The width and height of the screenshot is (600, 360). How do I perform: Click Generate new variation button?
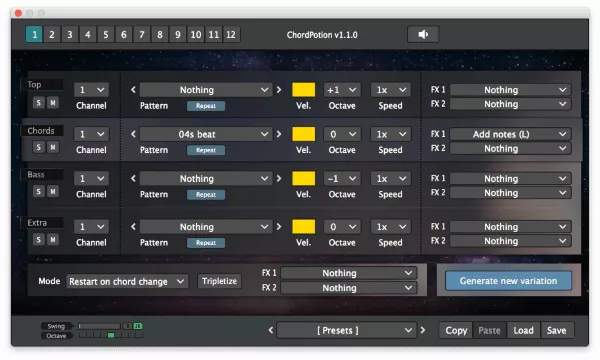pyautogui.click(x=509, y=281)
